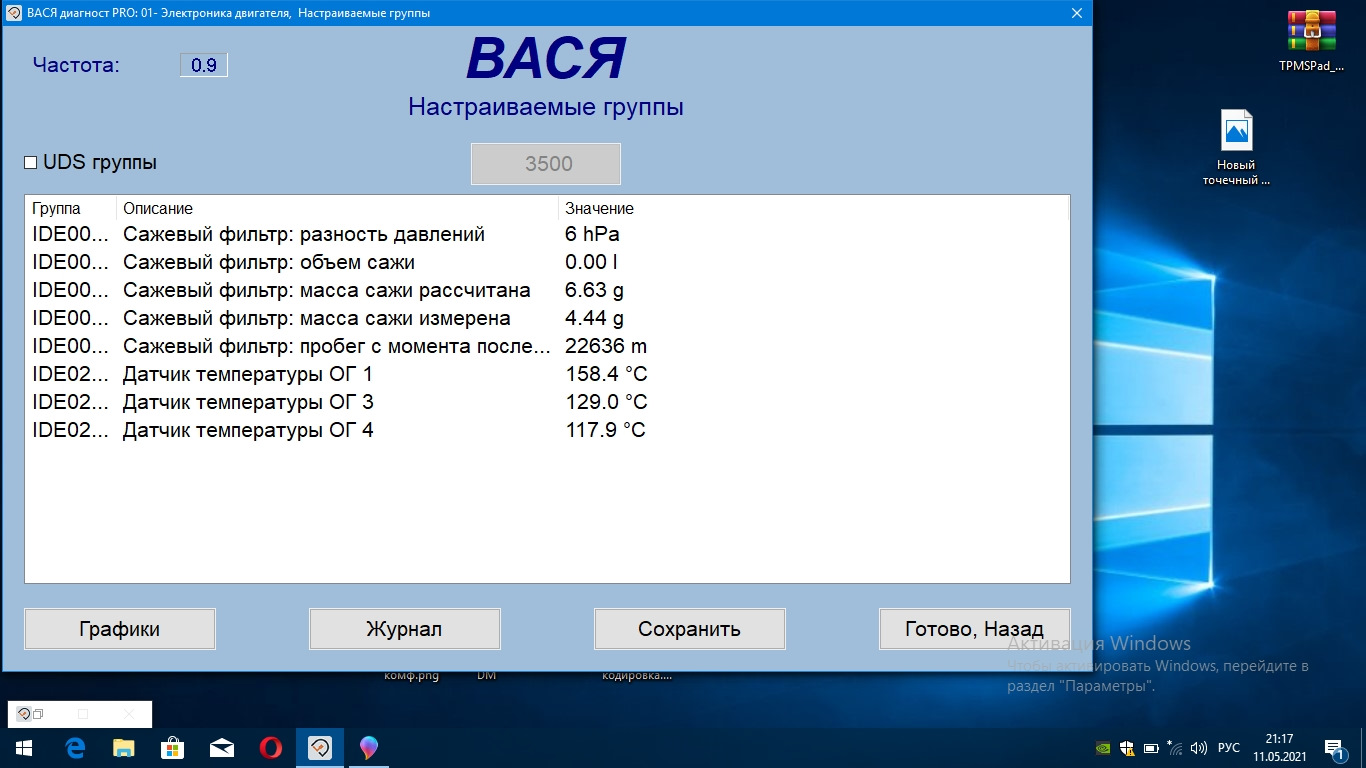This screenshot has height=768, width=1366.
Task: Click value 0.00 l
Action: [591, 262]
